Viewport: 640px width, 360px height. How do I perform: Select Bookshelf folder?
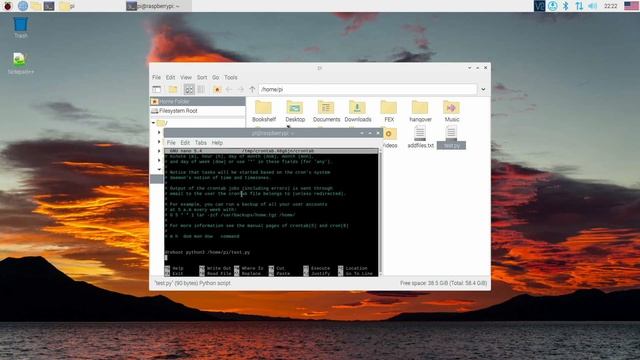pyautogui.click(x=264, y=111)
